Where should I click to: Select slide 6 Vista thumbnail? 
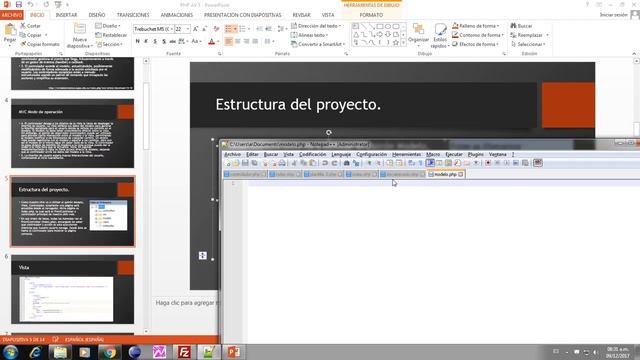coord(72,289)
